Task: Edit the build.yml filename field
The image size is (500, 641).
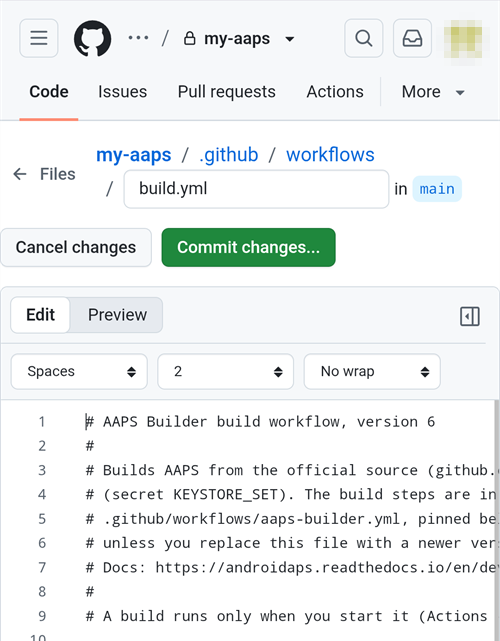Action: [256, 189]
